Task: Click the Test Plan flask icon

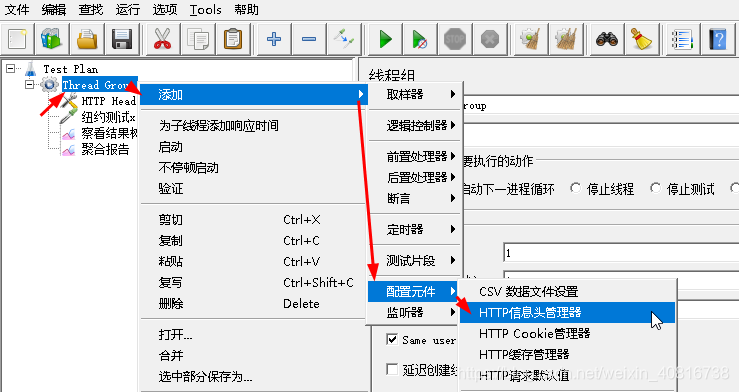Action: click(31, 69)
